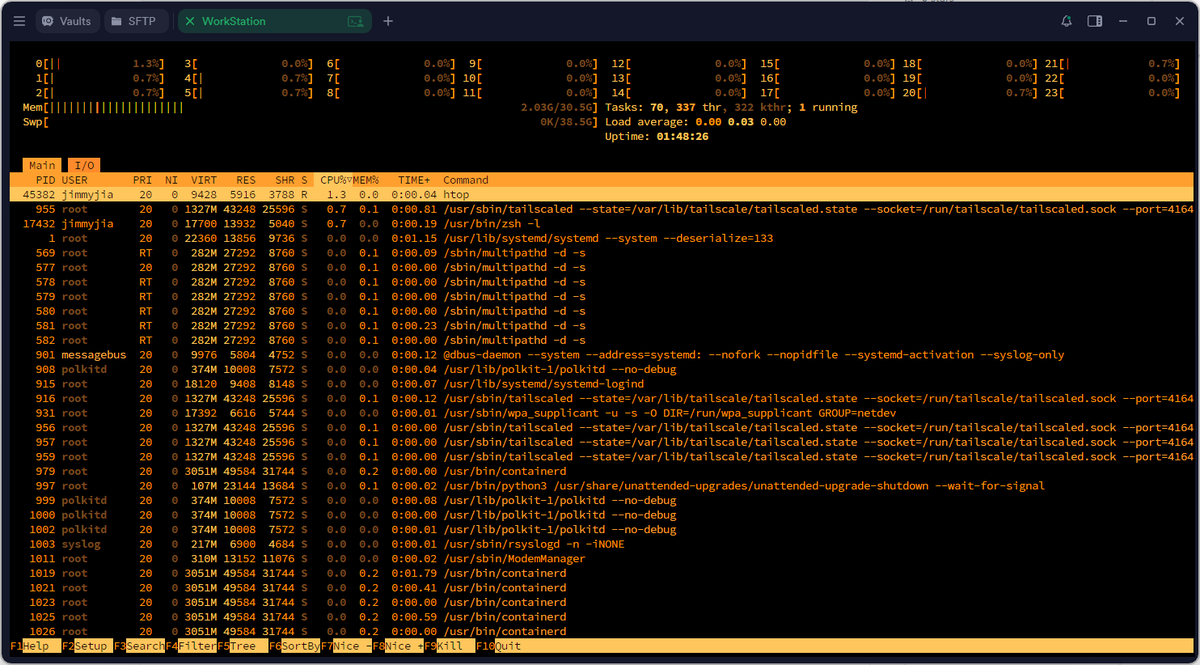Select the WorkStation terminal tab
The image size is (1200, 665).
(274, 21)
